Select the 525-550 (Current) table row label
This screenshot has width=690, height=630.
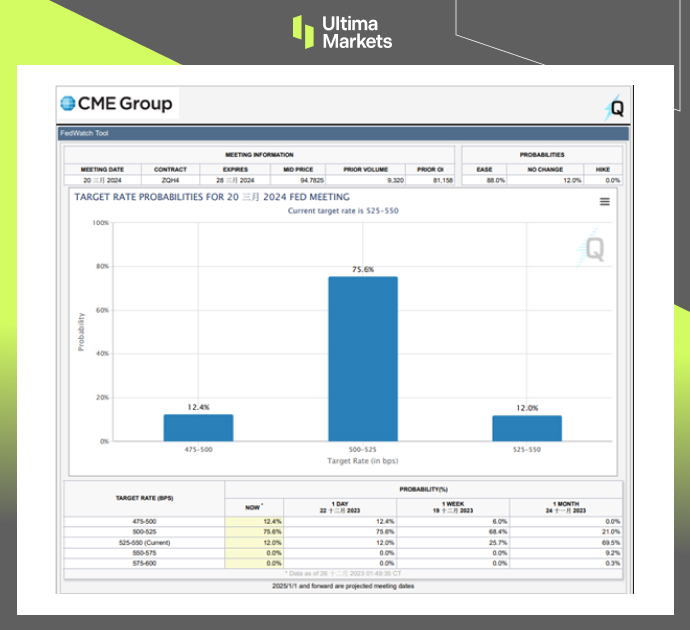[144, 542]
